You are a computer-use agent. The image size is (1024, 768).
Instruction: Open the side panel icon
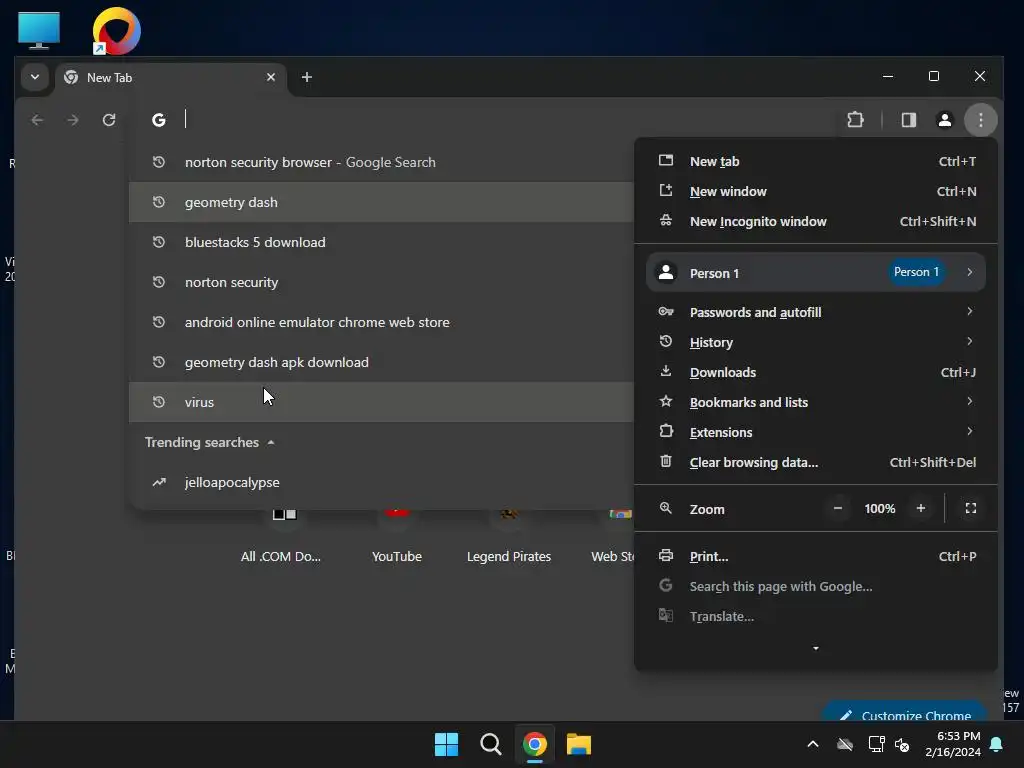[x=908, y=120]
